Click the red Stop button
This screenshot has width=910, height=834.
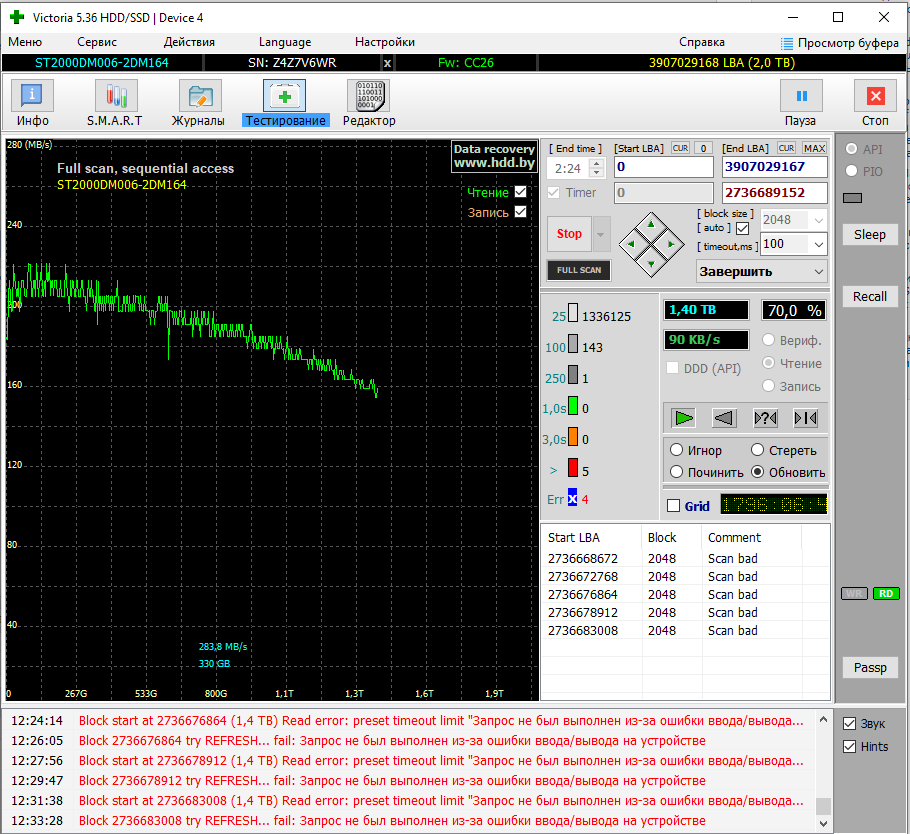[569, 234]
